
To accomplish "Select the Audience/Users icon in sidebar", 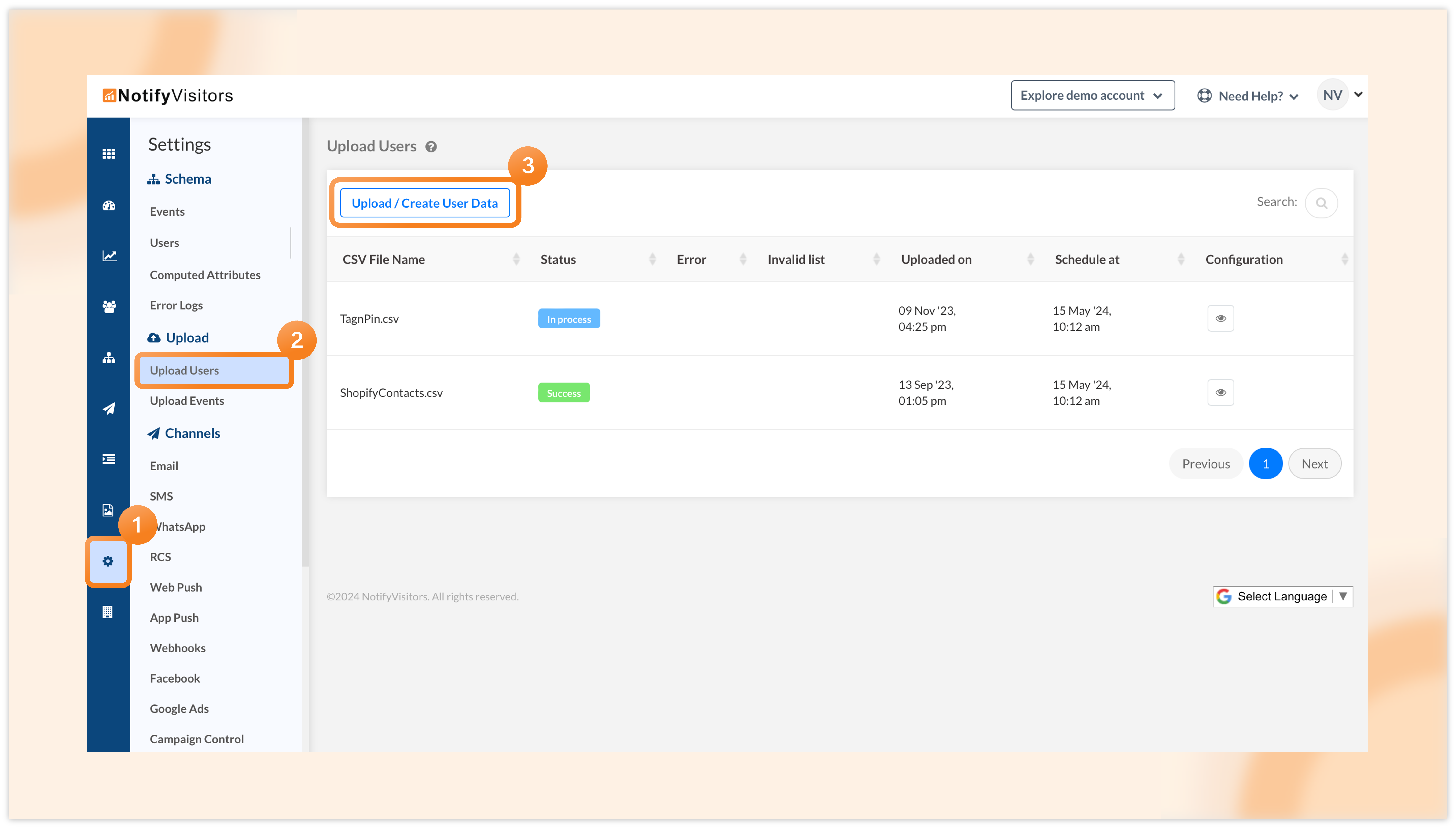I will point(109,307).
